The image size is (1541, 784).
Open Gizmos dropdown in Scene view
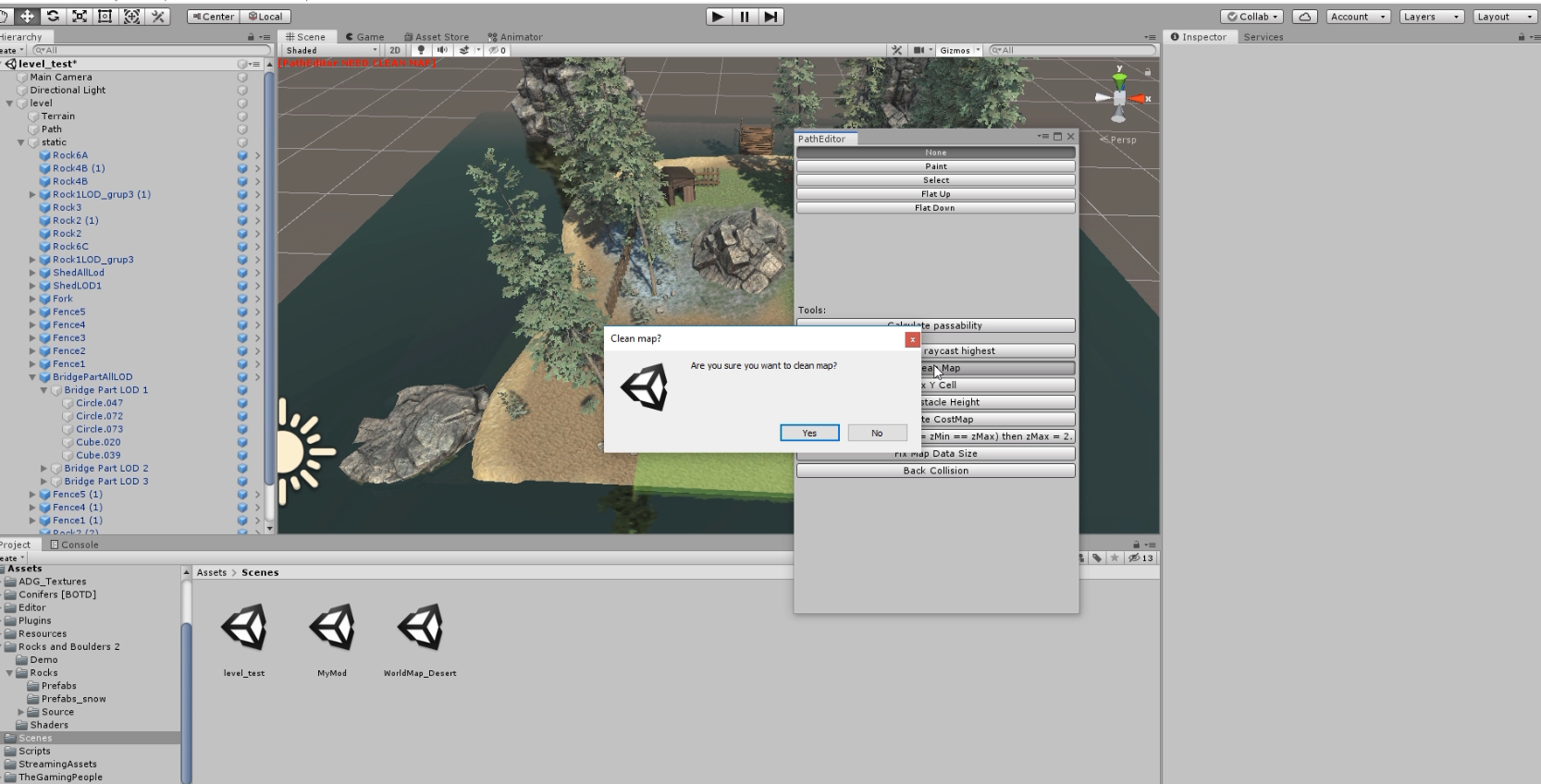(x=960, y=50)
